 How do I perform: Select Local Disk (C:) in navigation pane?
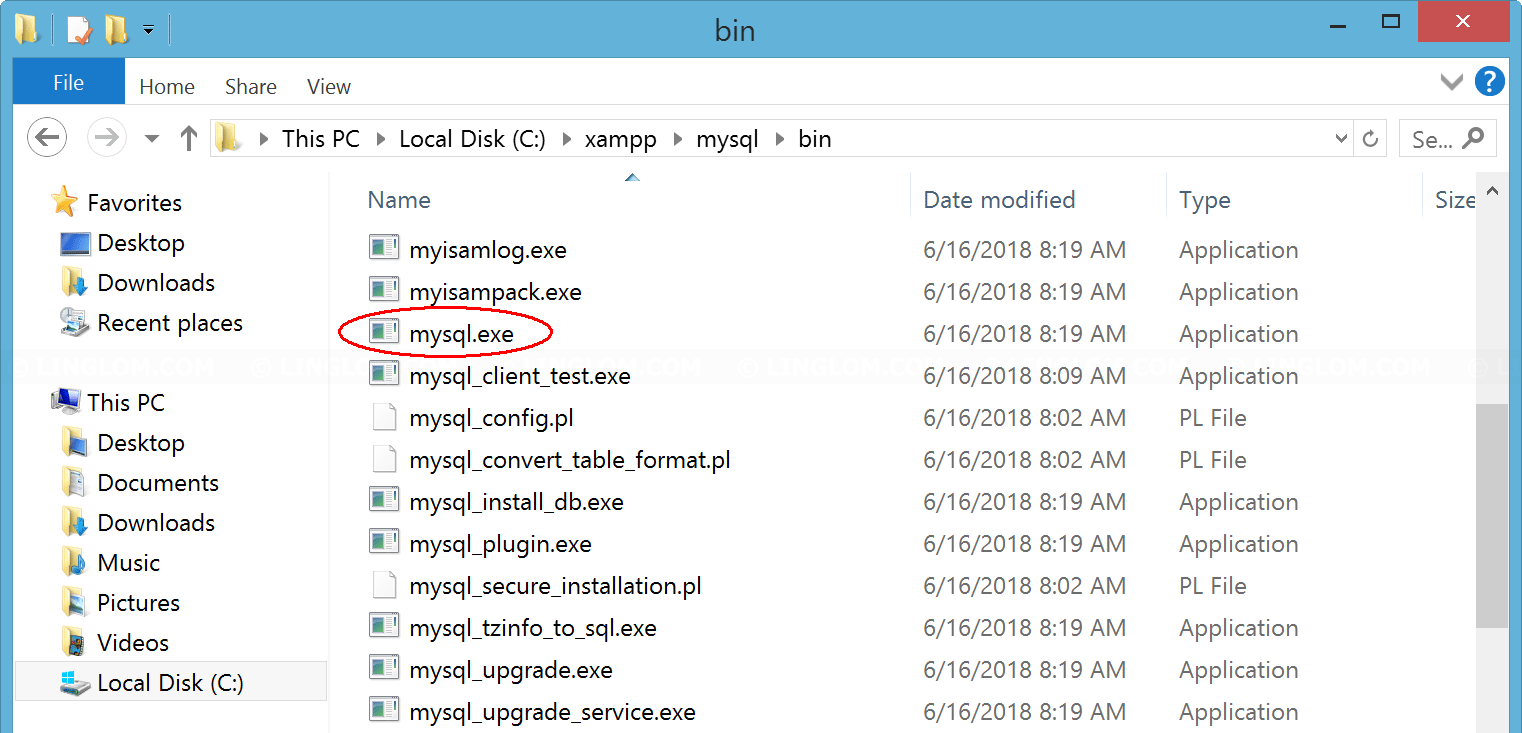[171, 683]
